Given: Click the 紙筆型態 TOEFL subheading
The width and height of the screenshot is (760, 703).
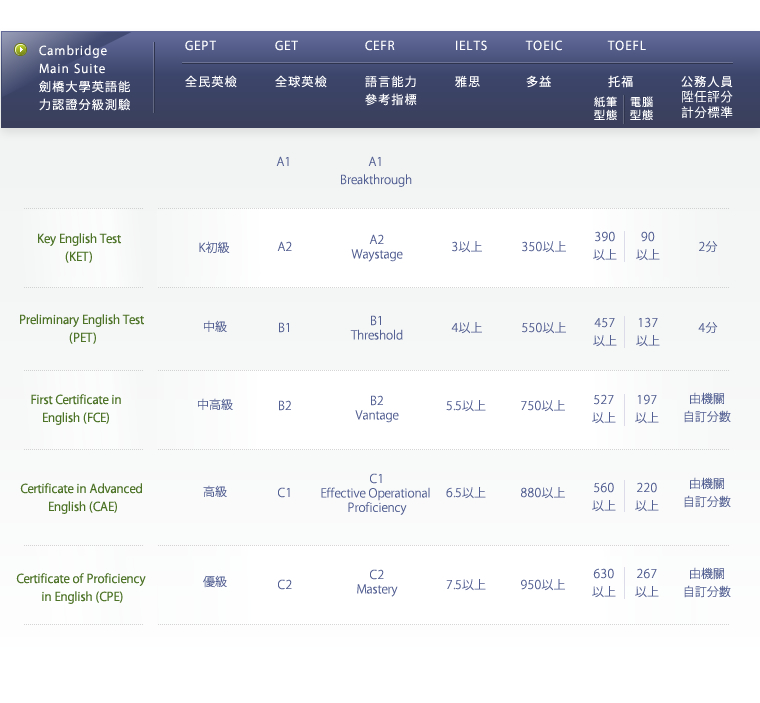Looking at the screenshot, I should [605, 109].
